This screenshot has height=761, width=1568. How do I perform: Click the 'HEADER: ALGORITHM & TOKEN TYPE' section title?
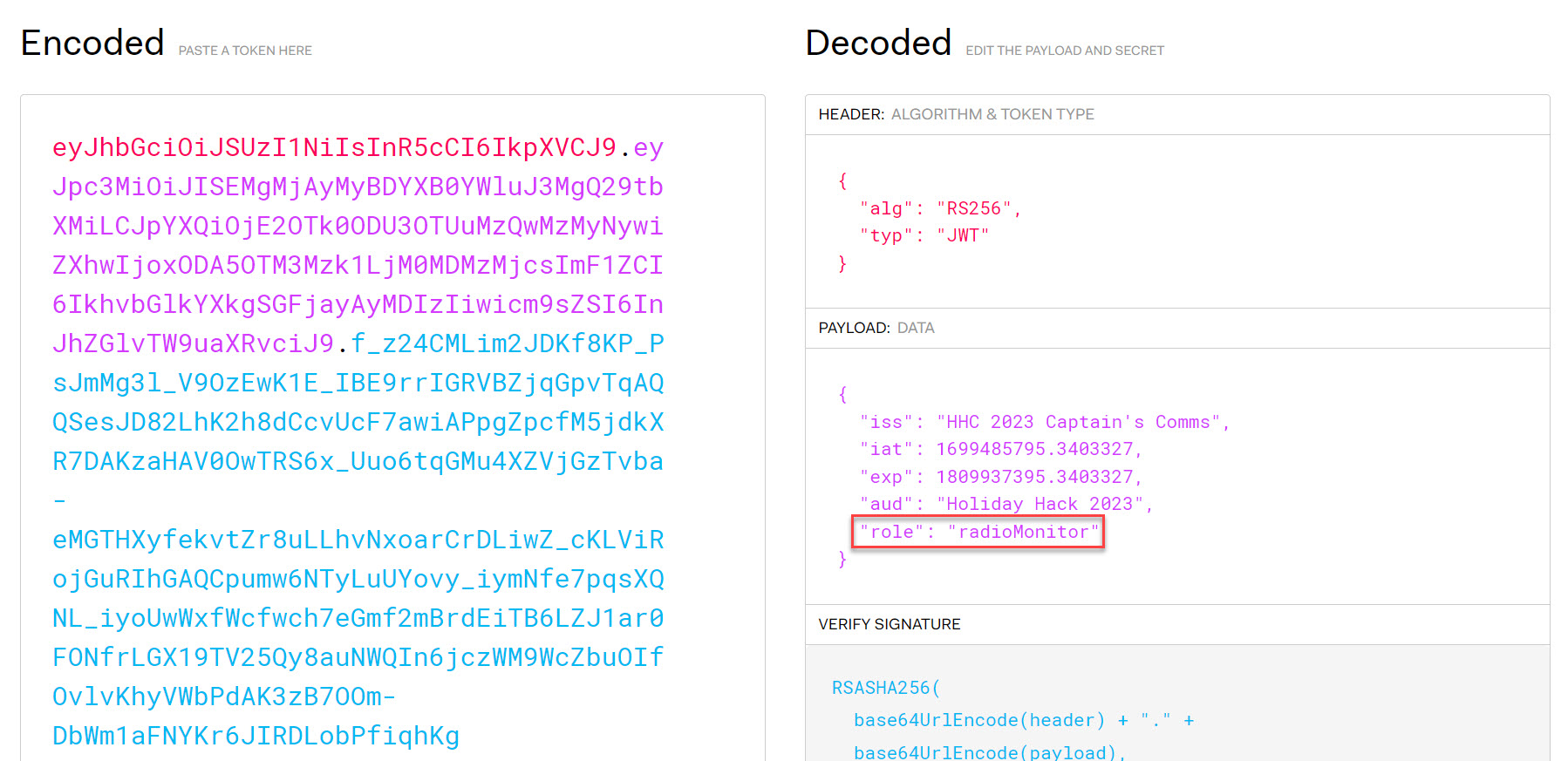pyautogui.click(x=956, y=114)
